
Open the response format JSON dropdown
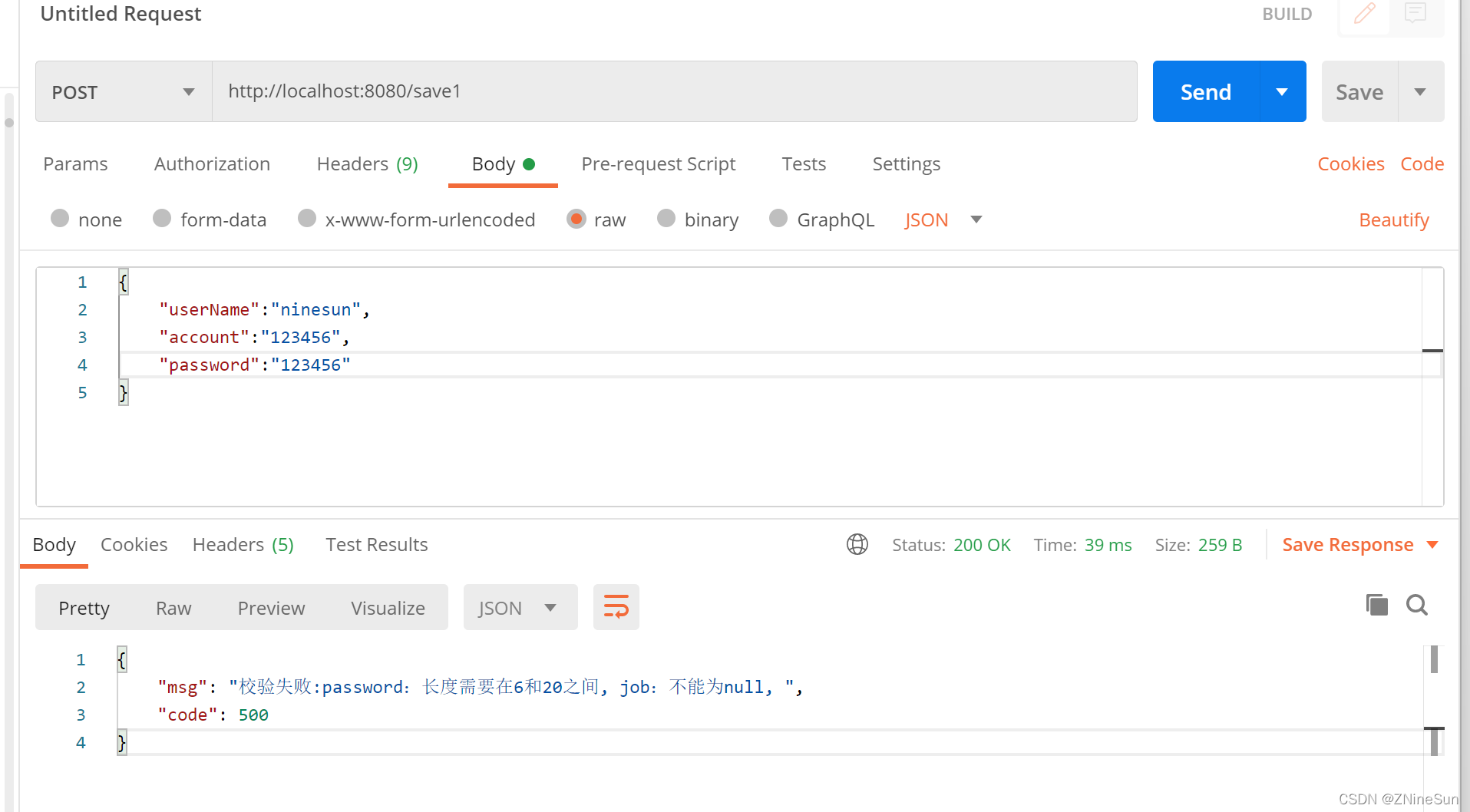pos(520,608)
